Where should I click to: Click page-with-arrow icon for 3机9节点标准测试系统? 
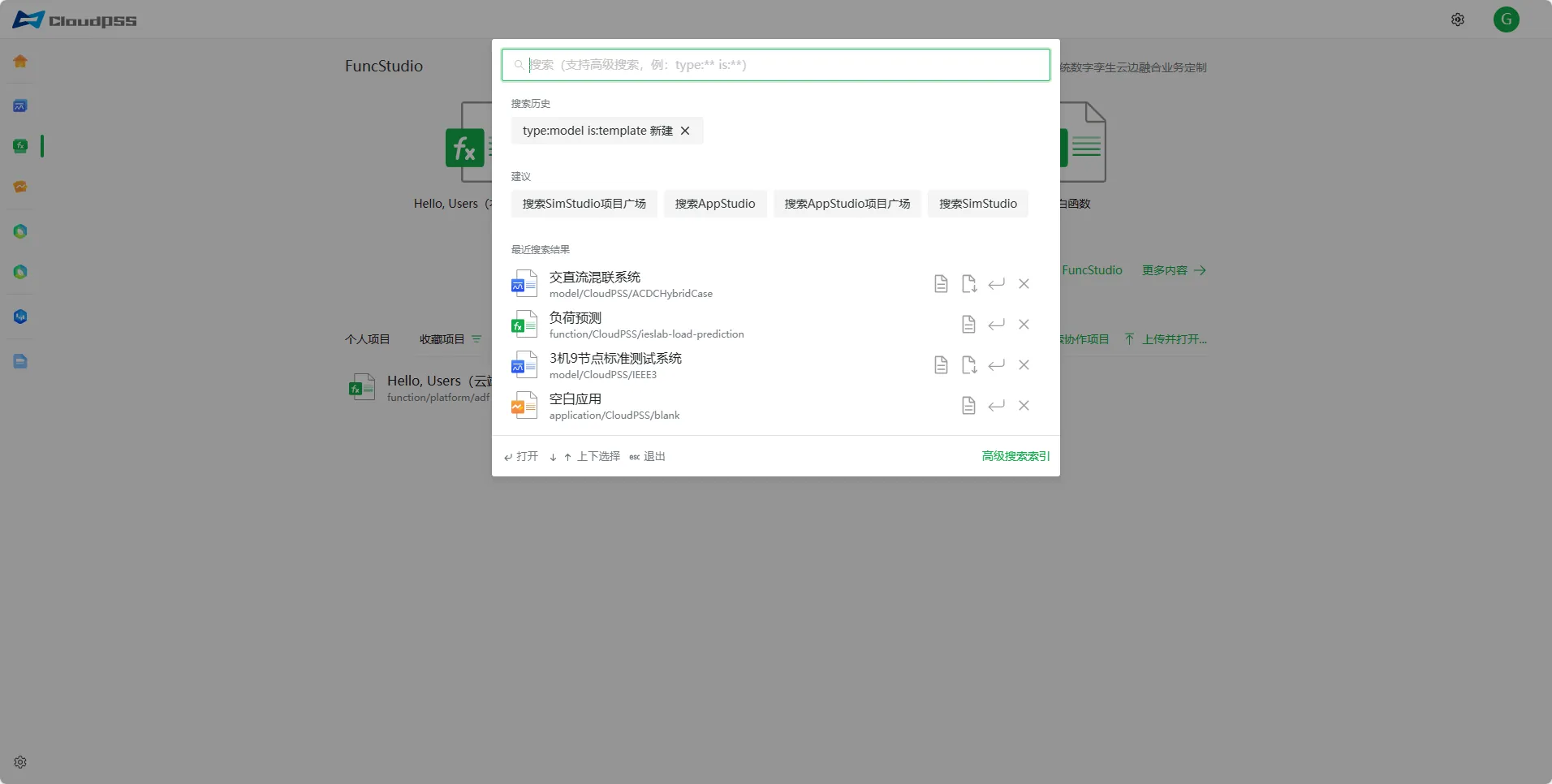point(969,365)
